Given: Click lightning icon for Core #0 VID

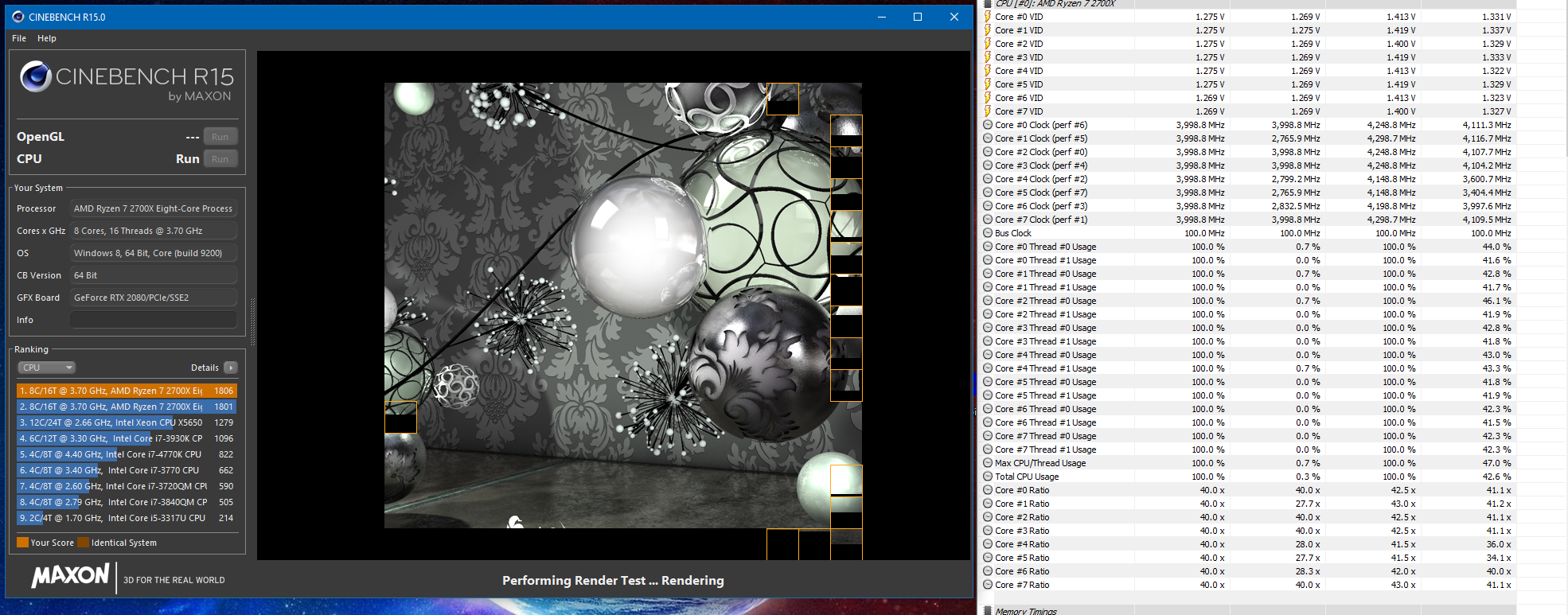Looking at the screenshot, I should click(988, 17).
